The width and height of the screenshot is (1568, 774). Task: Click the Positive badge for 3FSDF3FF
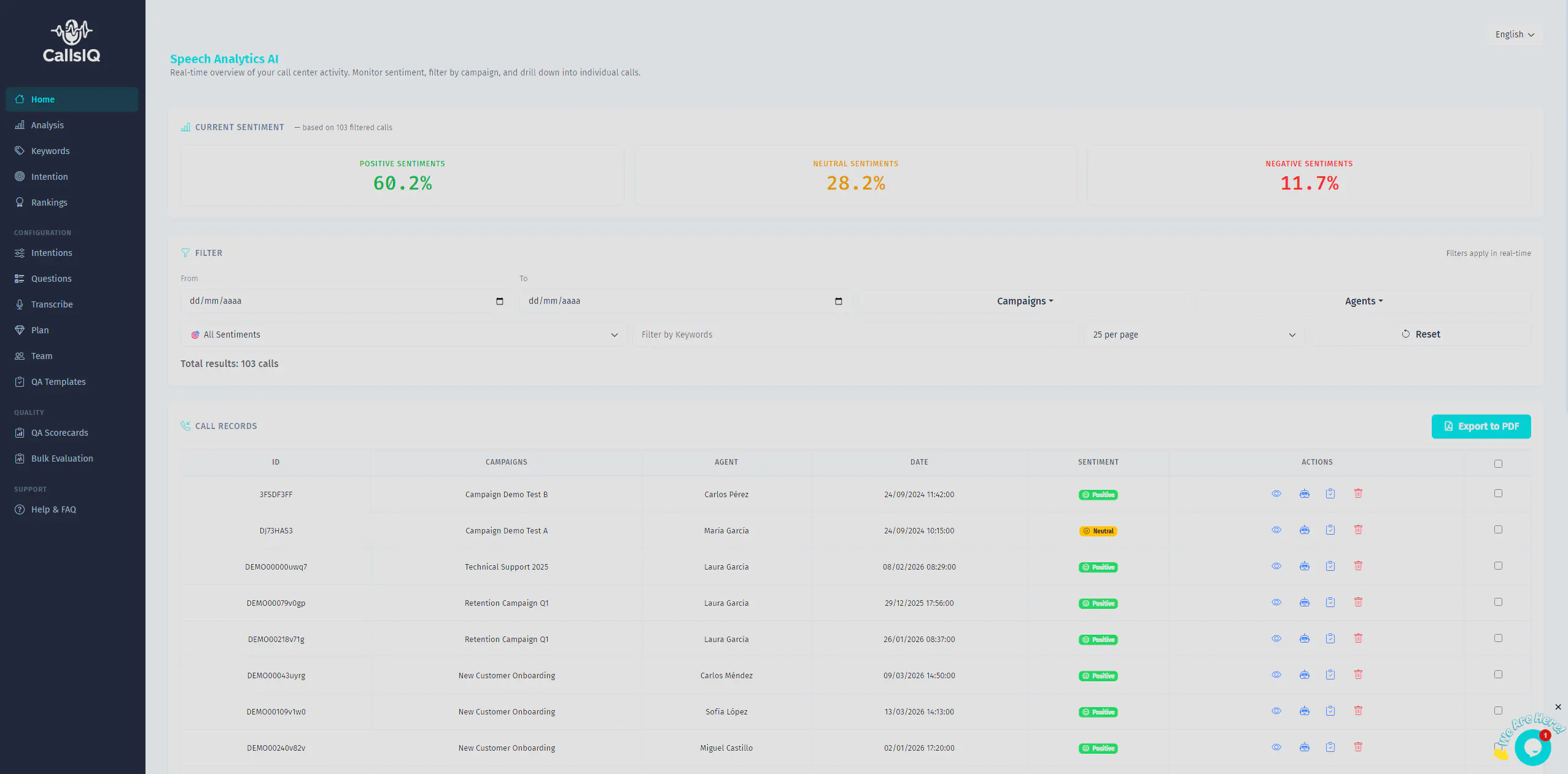[x=1098, y=495]
